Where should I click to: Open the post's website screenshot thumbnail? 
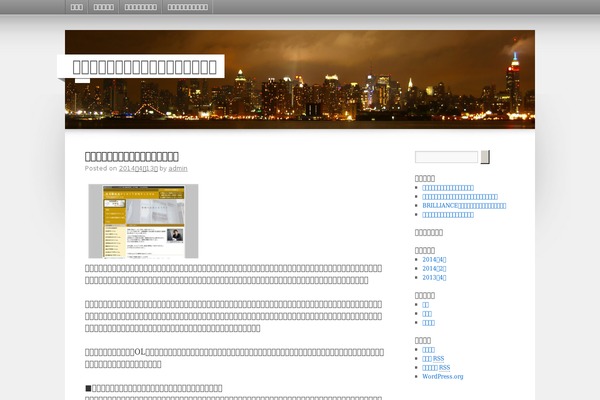[143, 221]
